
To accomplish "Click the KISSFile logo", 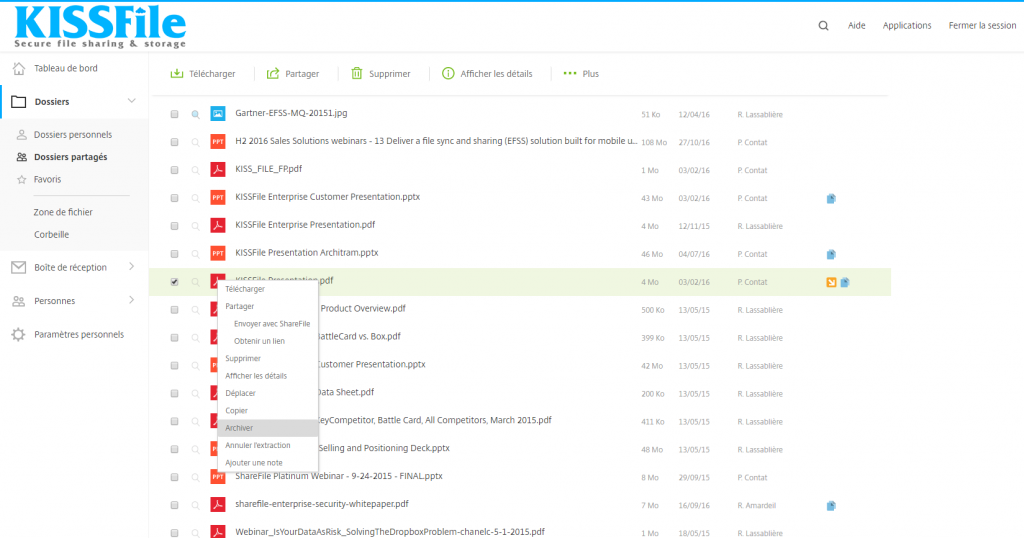I will point(100,26).
